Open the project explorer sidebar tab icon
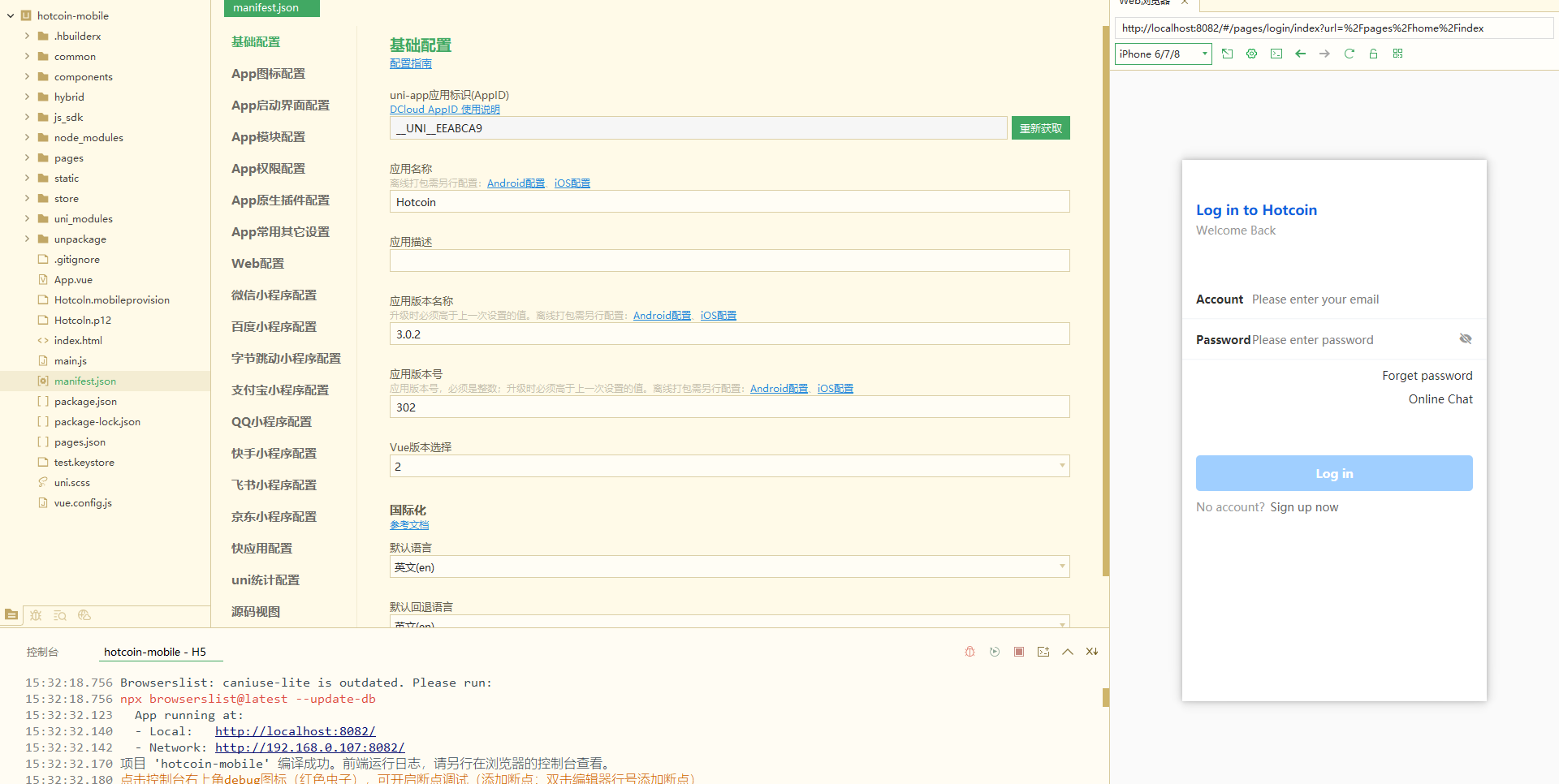 click(x=11, y=615)
